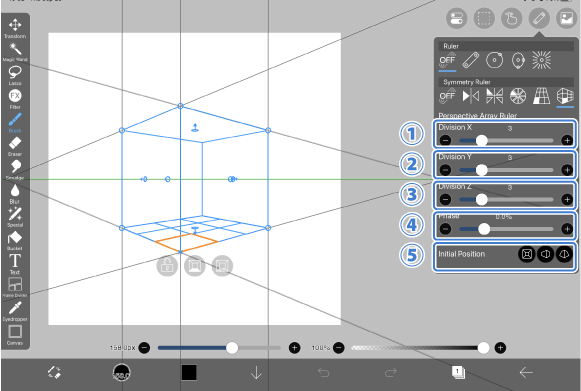Turn the Symmetry Ruler OFF
This screenshot has height=391, width=581.
tap(447, 96)
